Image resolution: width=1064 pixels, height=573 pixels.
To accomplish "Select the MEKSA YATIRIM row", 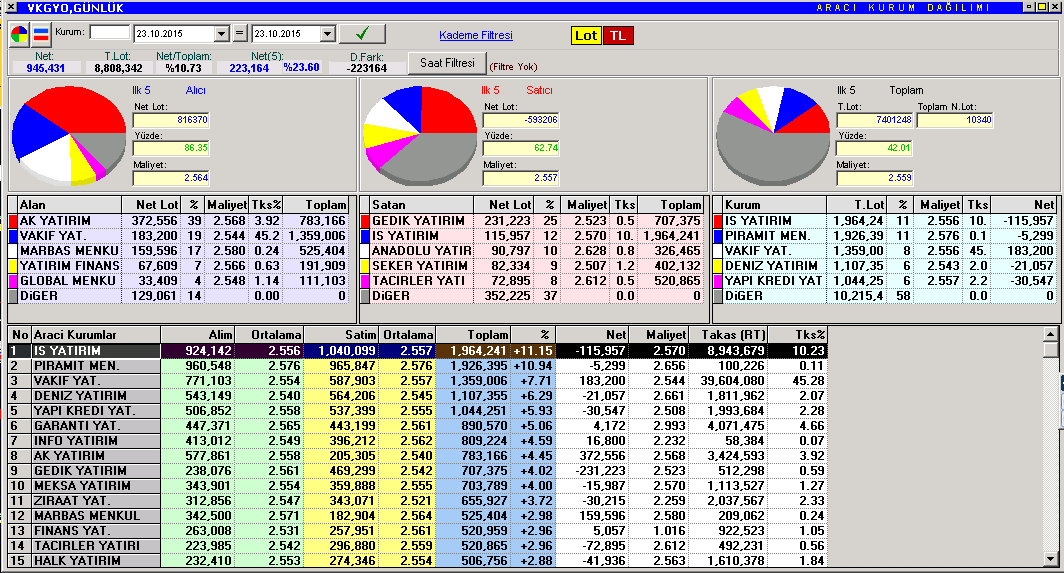I will pos(417,485).
